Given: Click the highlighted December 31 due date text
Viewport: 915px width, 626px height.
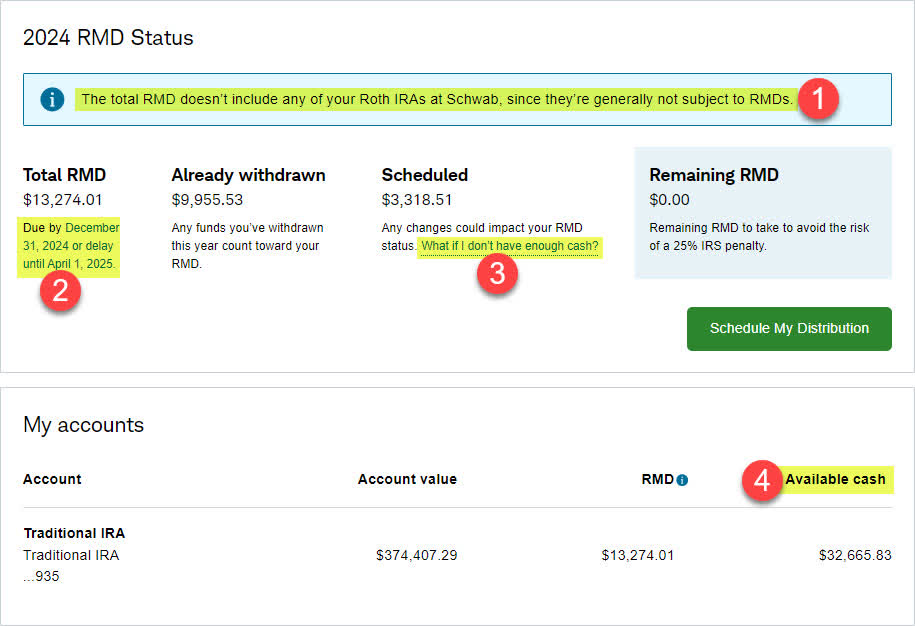Looking at the screenshot, I should (x=70, y=240).
